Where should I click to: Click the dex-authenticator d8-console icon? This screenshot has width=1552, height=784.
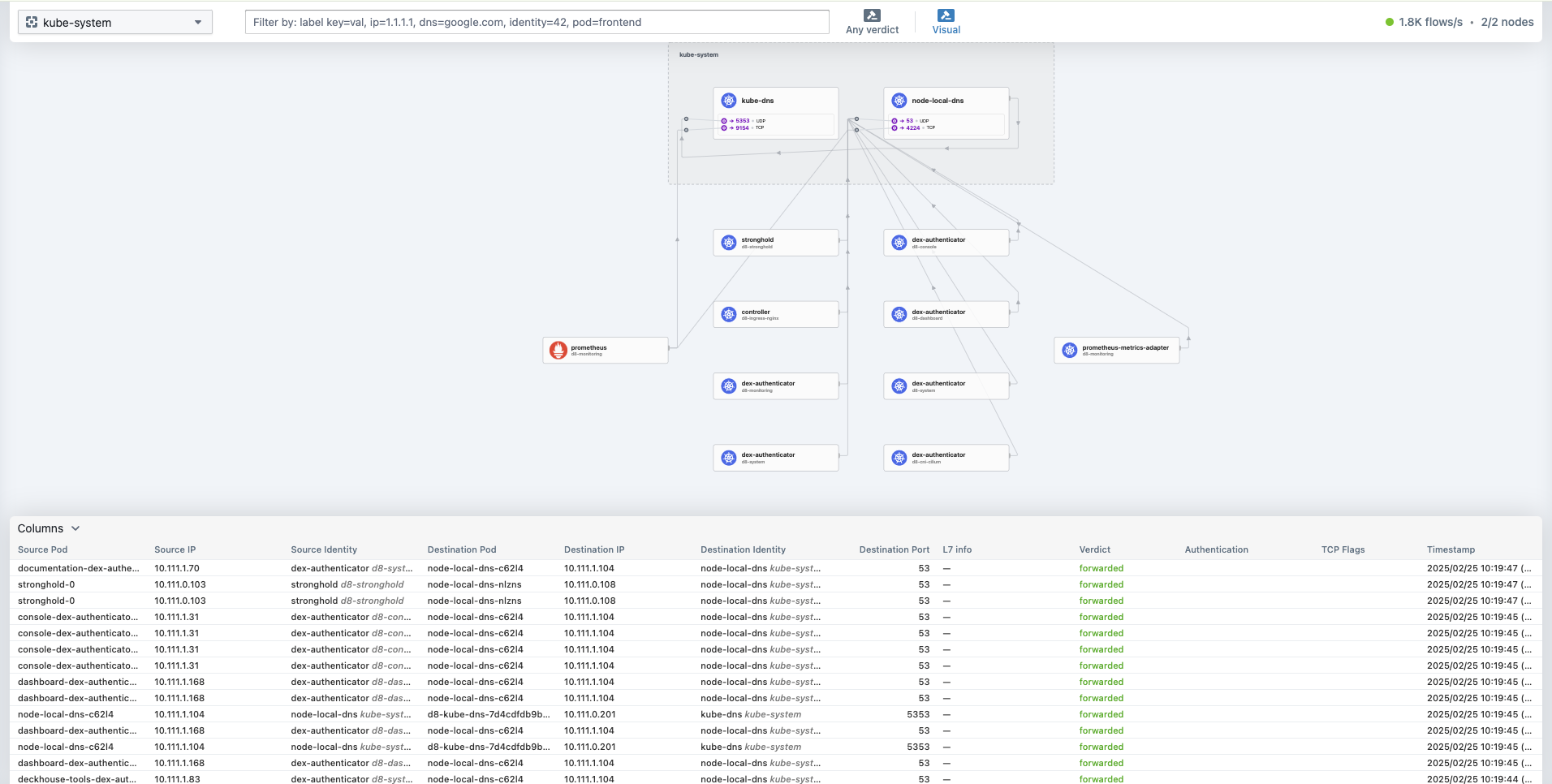pos(899,243)
